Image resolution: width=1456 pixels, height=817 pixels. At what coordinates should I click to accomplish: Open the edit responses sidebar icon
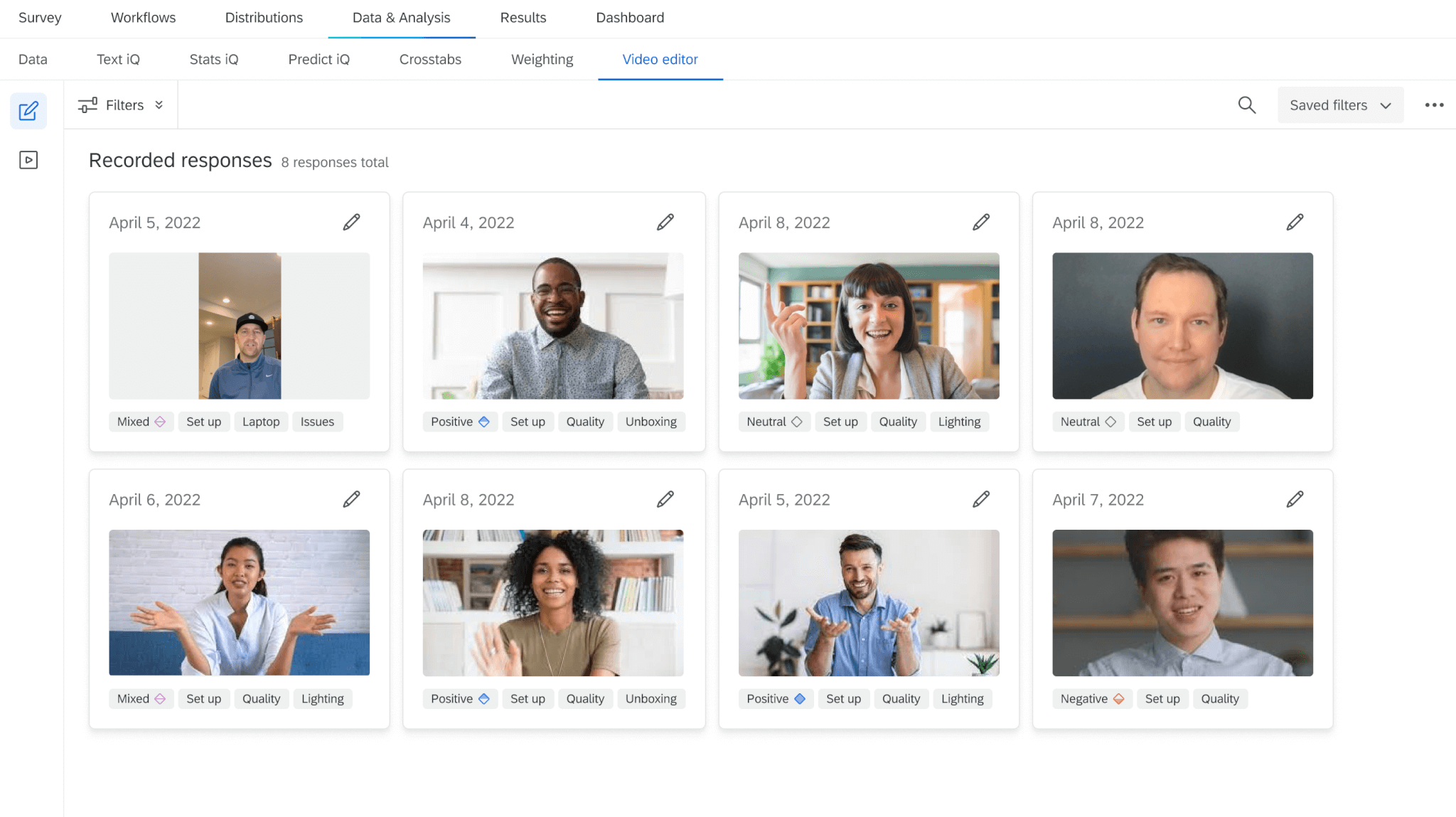(28, 111)
